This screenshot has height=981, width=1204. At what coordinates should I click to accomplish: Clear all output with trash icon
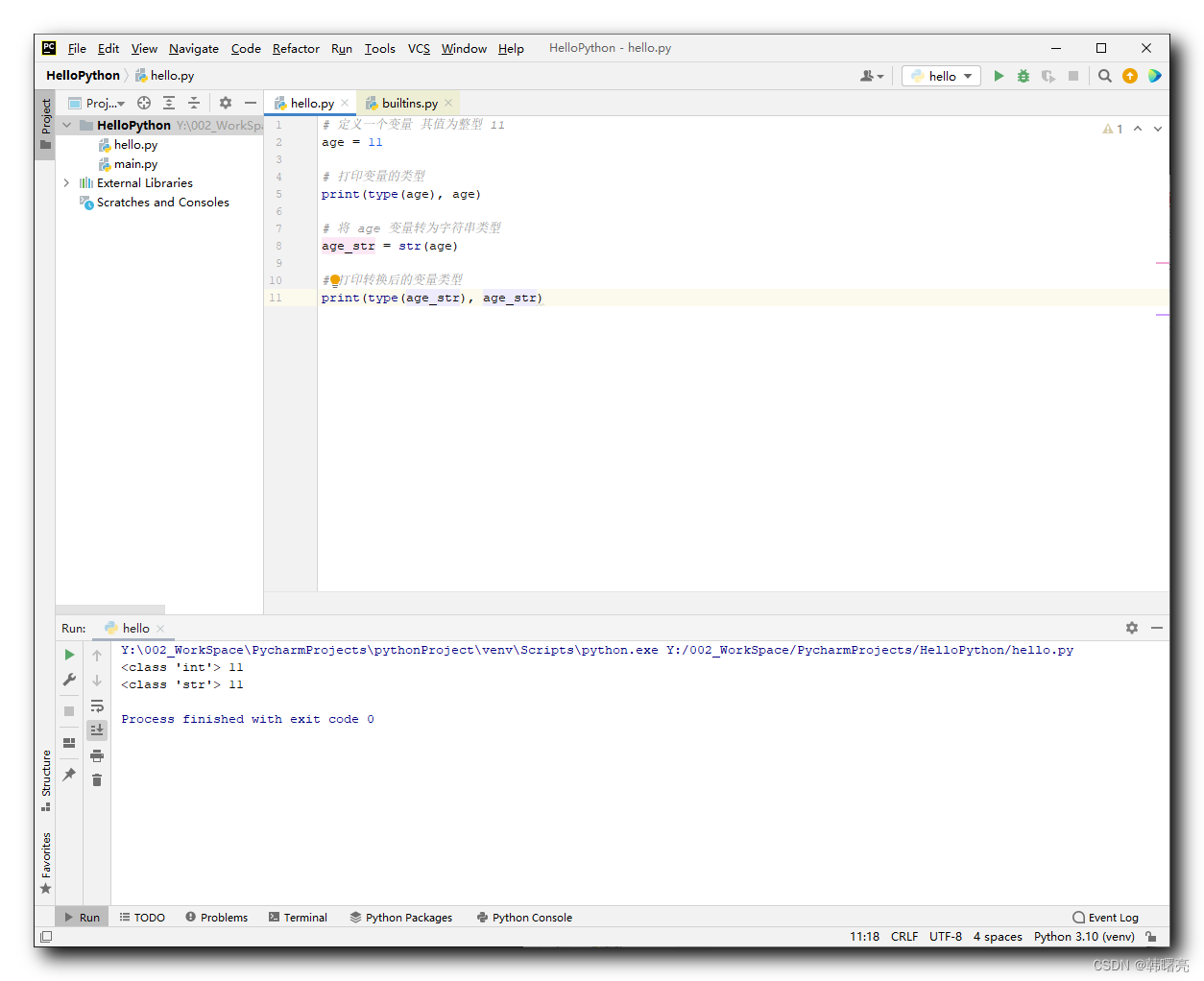(97, 780)
